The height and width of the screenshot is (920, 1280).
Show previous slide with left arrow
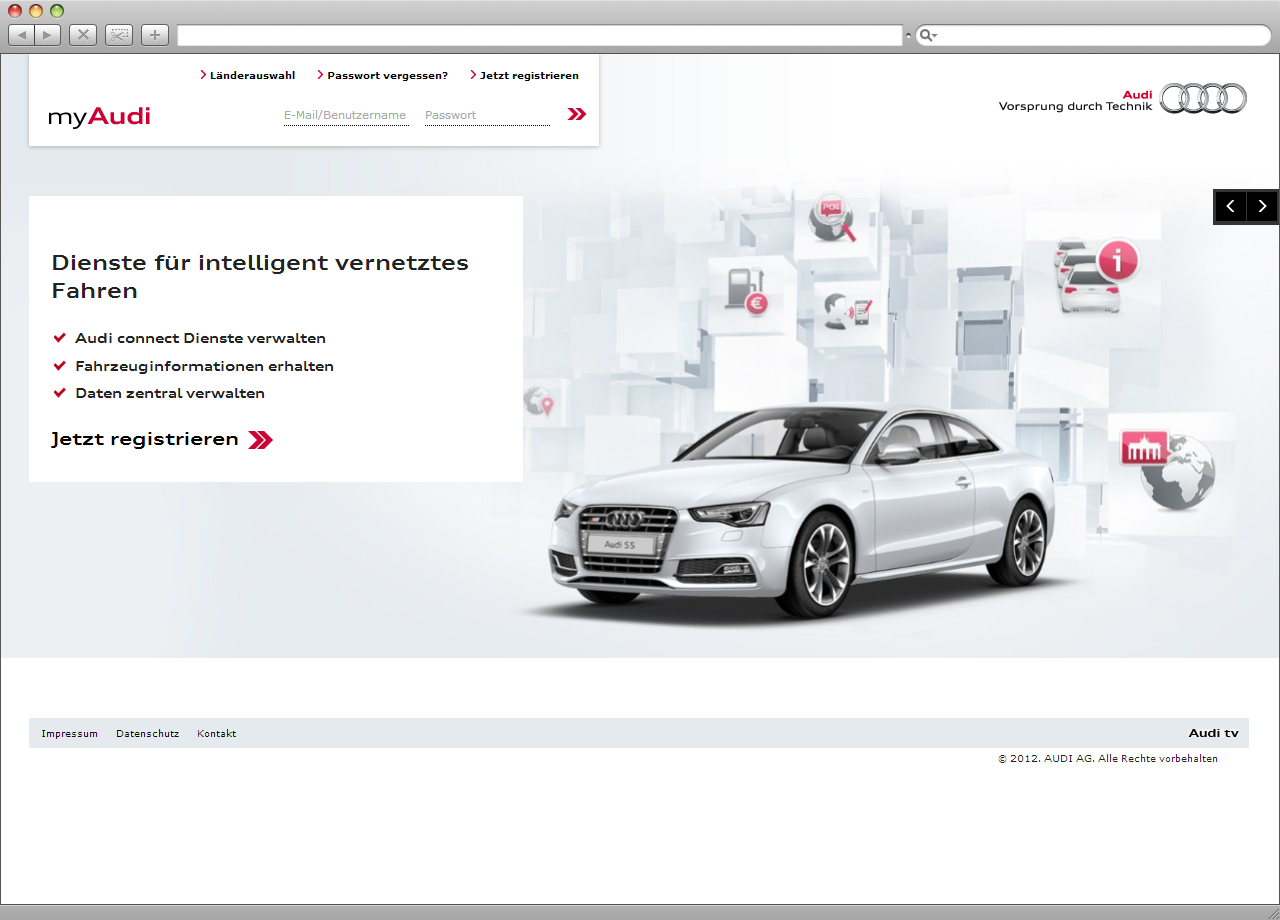pos(1230,206)
